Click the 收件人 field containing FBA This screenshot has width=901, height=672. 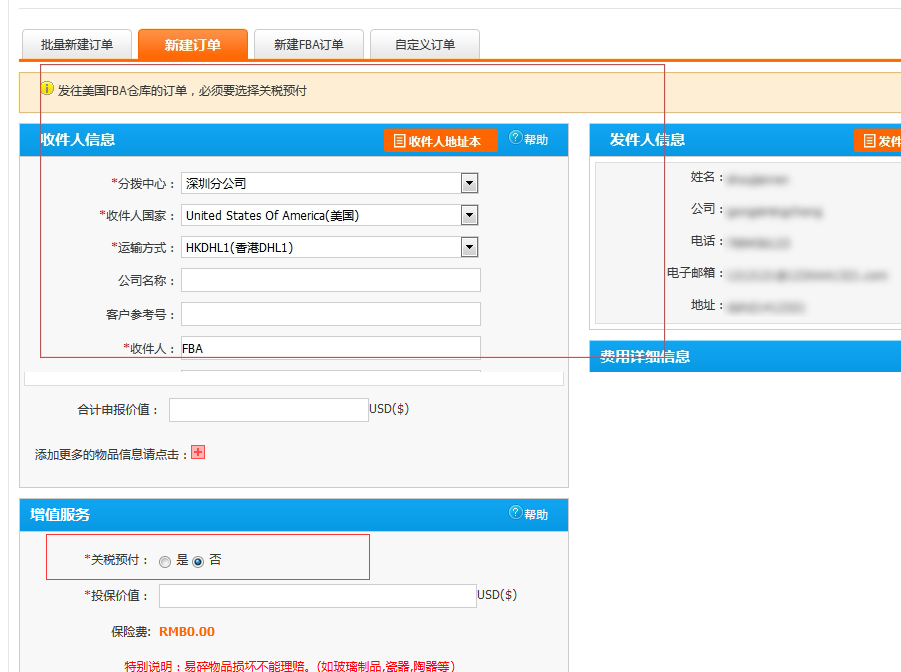point(330,348)
